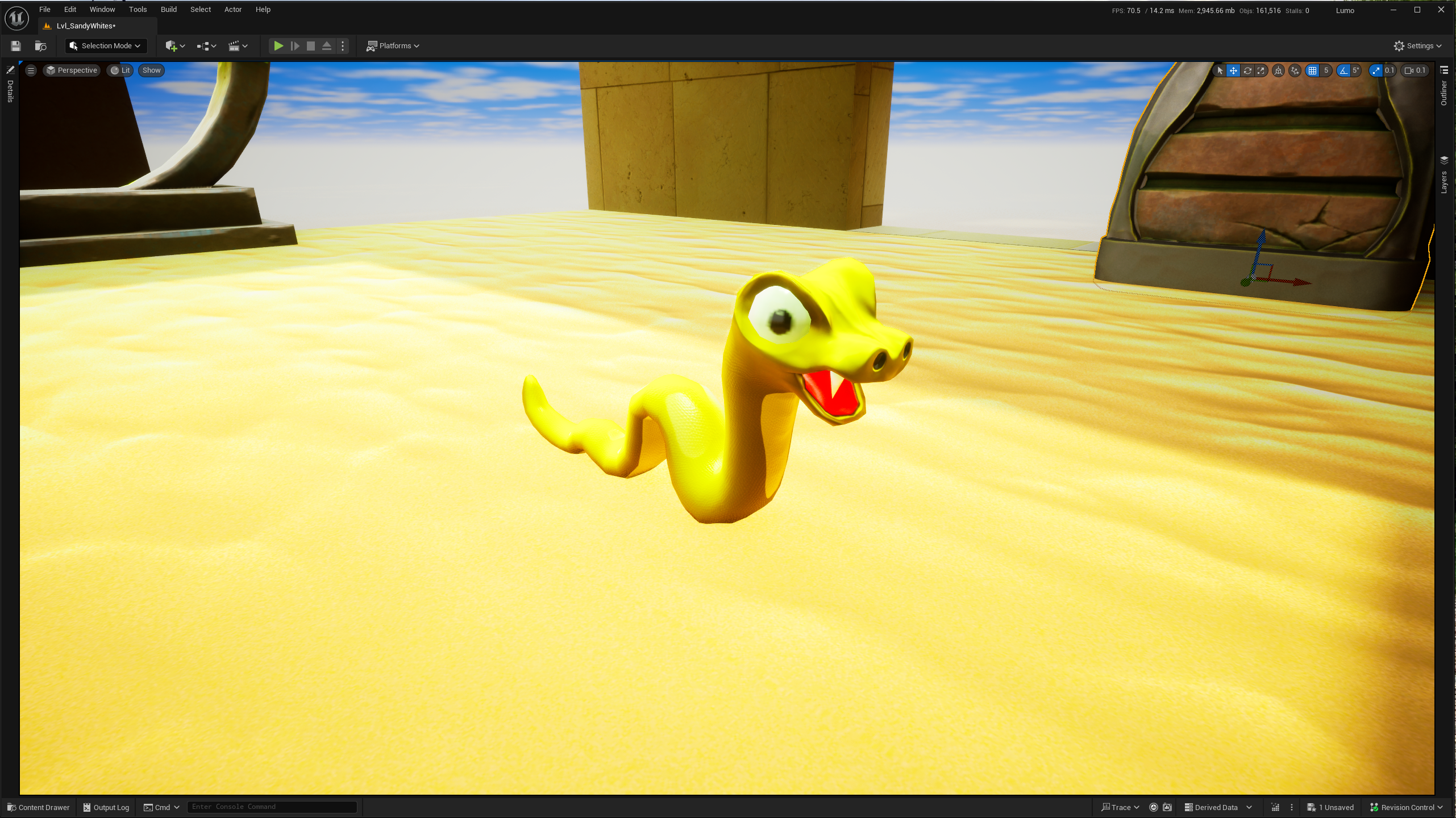Toggle scale snapping

tap(1375, 70)
